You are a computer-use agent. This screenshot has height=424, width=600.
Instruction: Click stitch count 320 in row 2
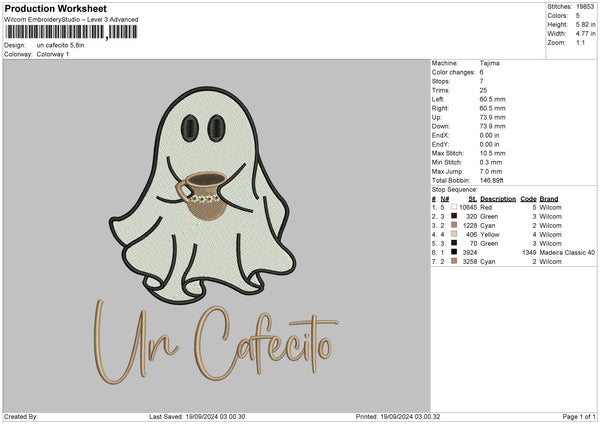point(471,217)
